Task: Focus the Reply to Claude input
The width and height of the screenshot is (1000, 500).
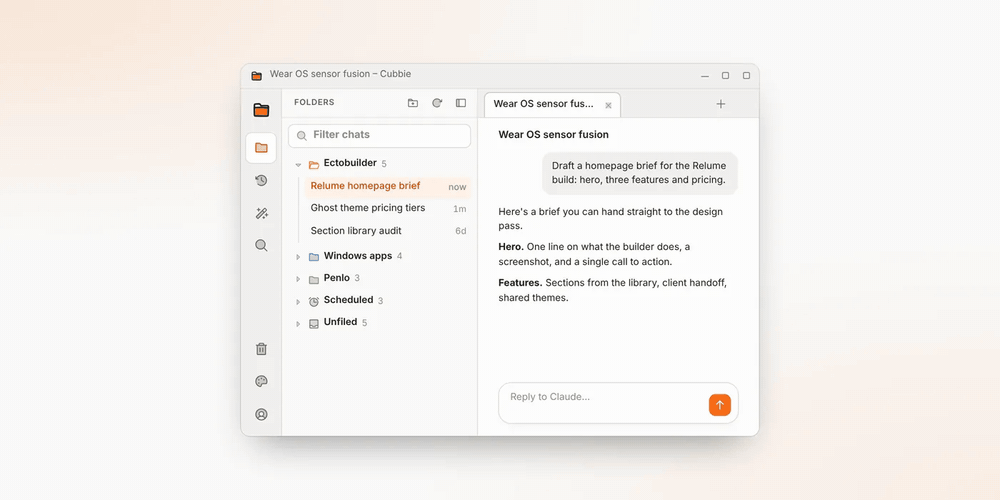Action: 618,403
